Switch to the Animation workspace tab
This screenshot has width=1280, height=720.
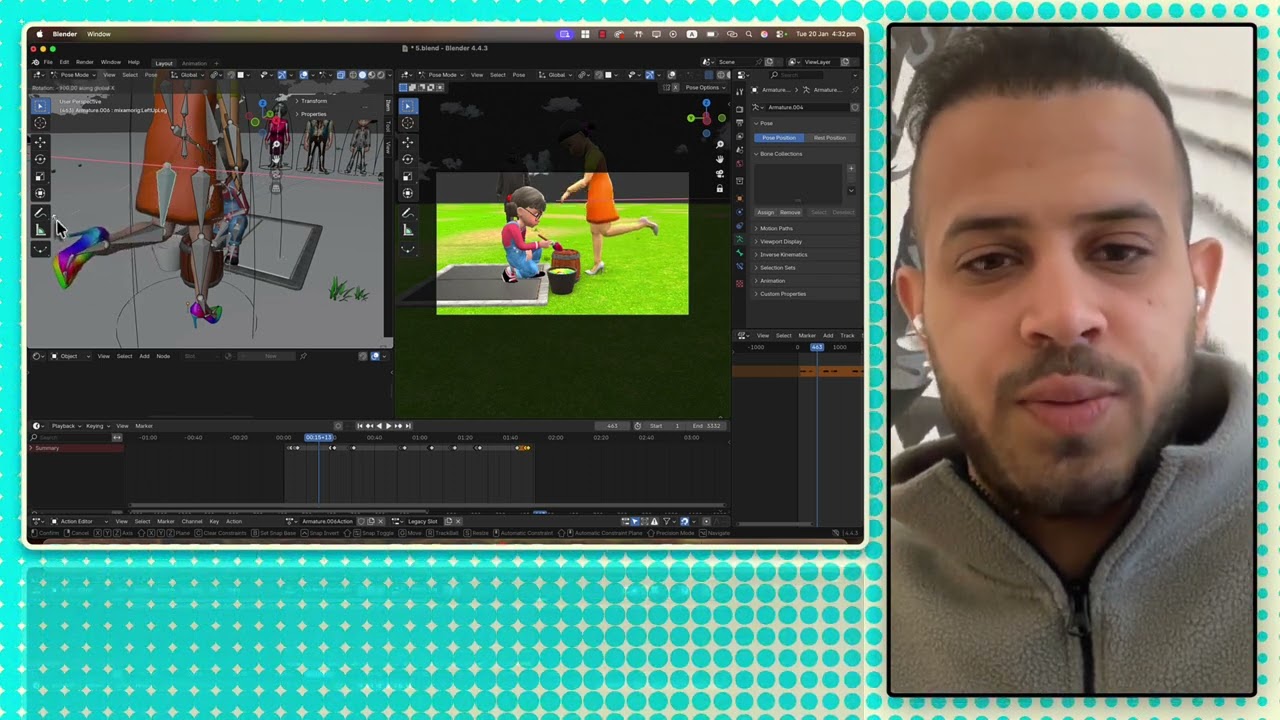(194, 63)
